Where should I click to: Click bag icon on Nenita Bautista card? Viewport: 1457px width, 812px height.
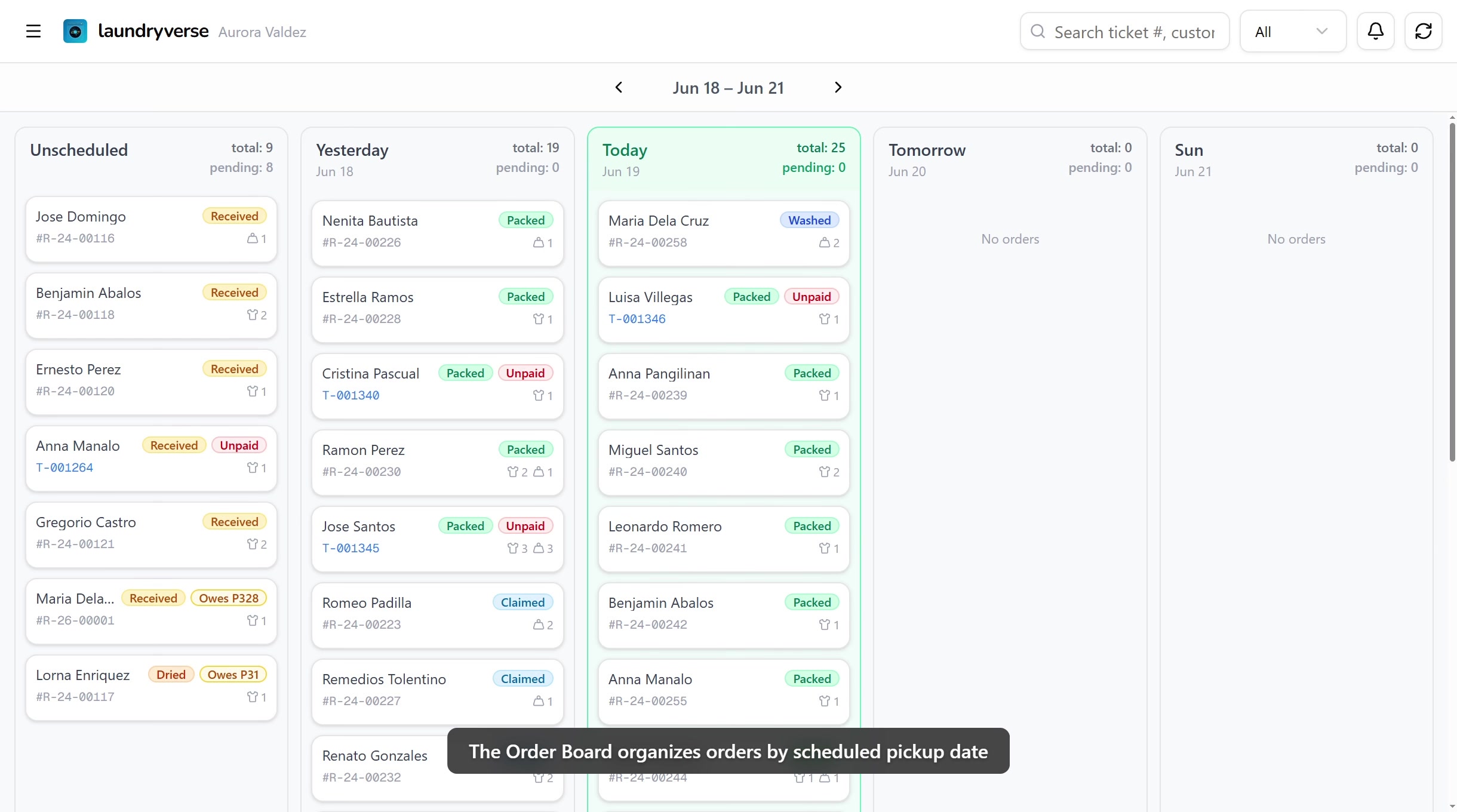tap(539, 242)
